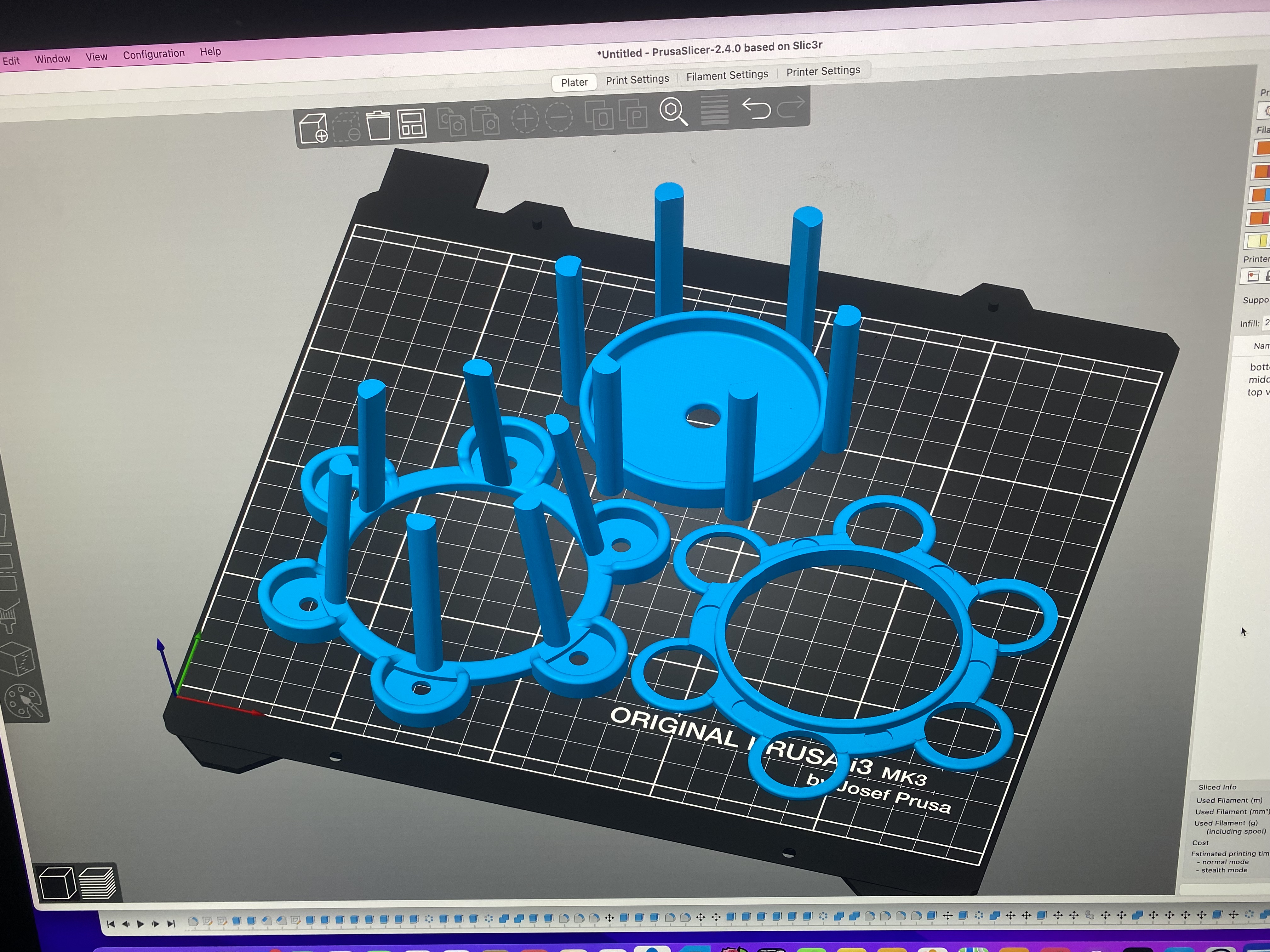Switch to the Plater tab
Screen dimensions: 1270x952
click(x=574, y=82)
